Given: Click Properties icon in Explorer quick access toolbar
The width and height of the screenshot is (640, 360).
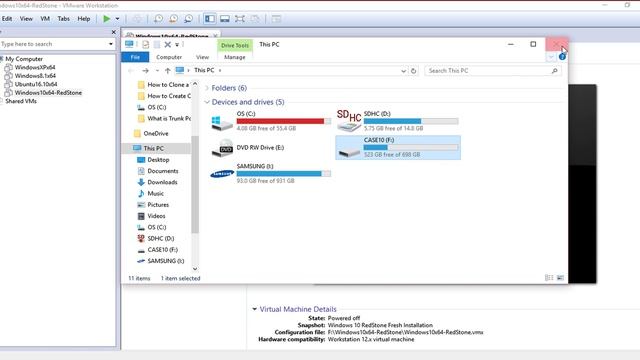Looking at the screenshot, I should [146, 44].
